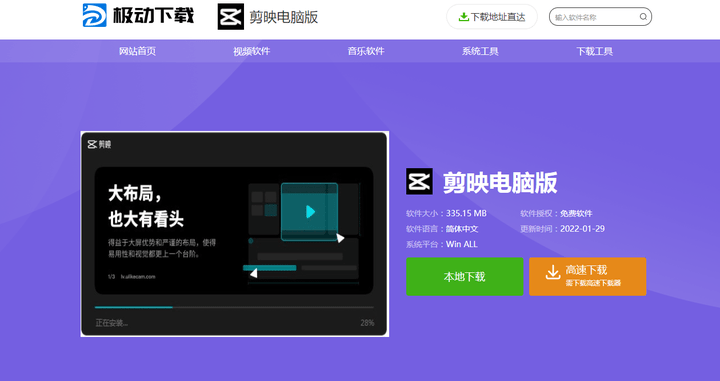Click the green download arrow icon beside 下载地址直达
The image size is (720, 381).
tap(464, 17)
